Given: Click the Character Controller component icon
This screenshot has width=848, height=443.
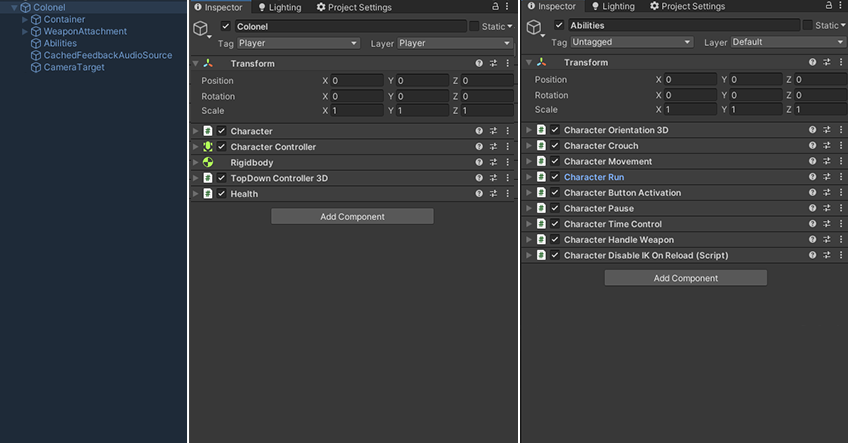Looking at the screenshot, I should tap(208, 147).
